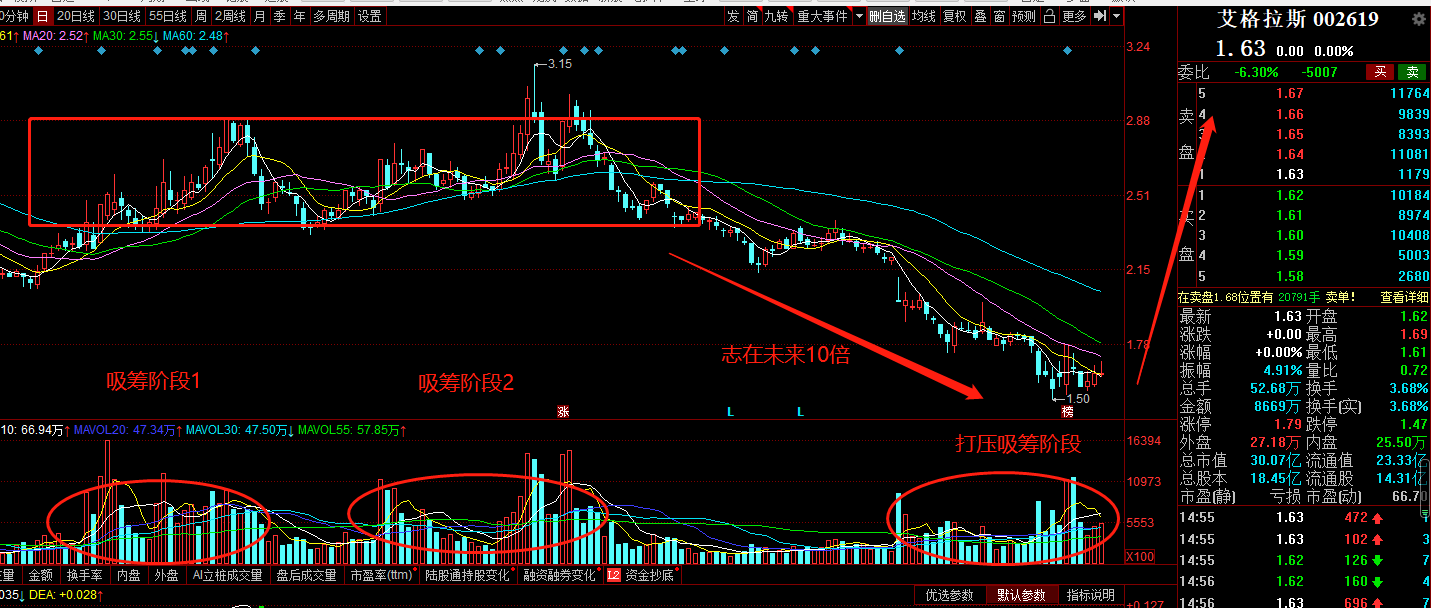
Task: Toggle 均线 moving averages display
Action: pos(924,16)
